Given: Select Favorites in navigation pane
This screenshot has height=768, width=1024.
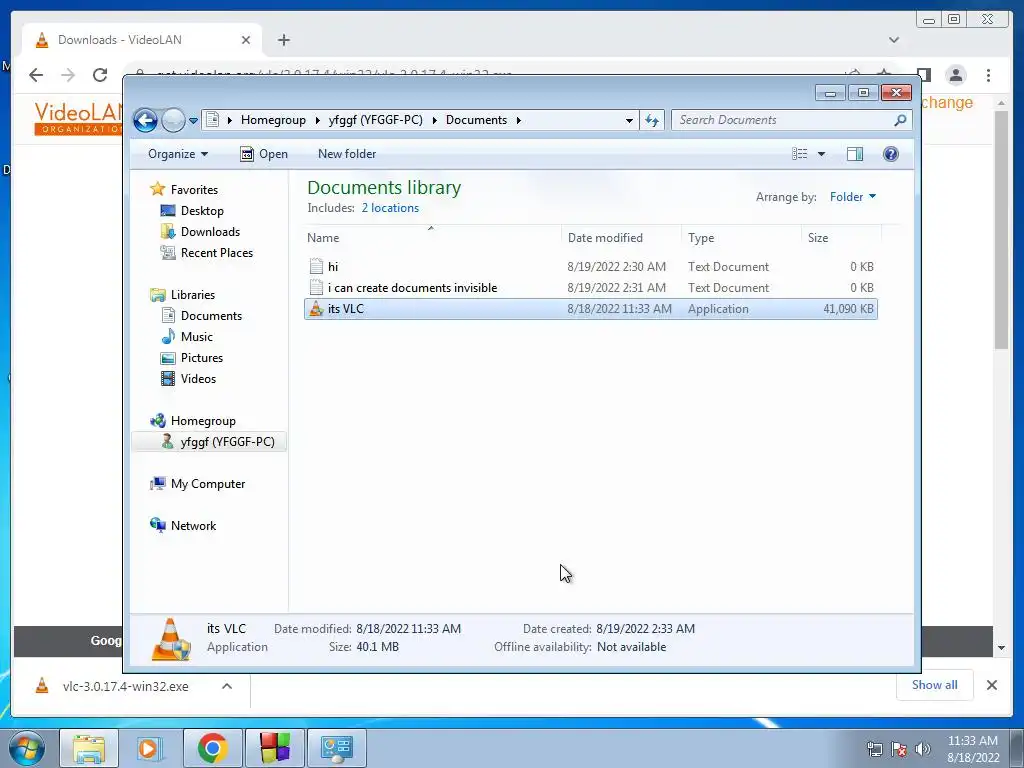Looking at the screenshot, I should click(x=194, y=189).
